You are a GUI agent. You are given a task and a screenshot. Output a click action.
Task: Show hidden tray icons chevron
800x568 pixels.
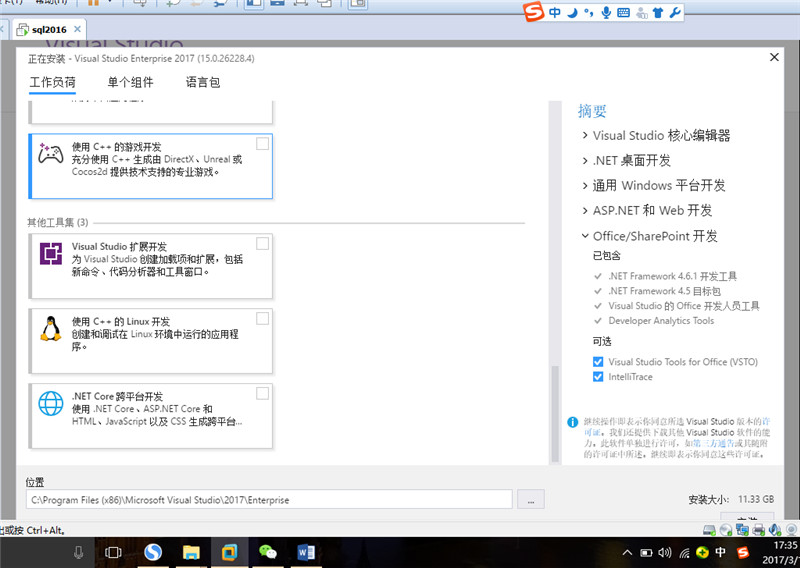point(628,553)
